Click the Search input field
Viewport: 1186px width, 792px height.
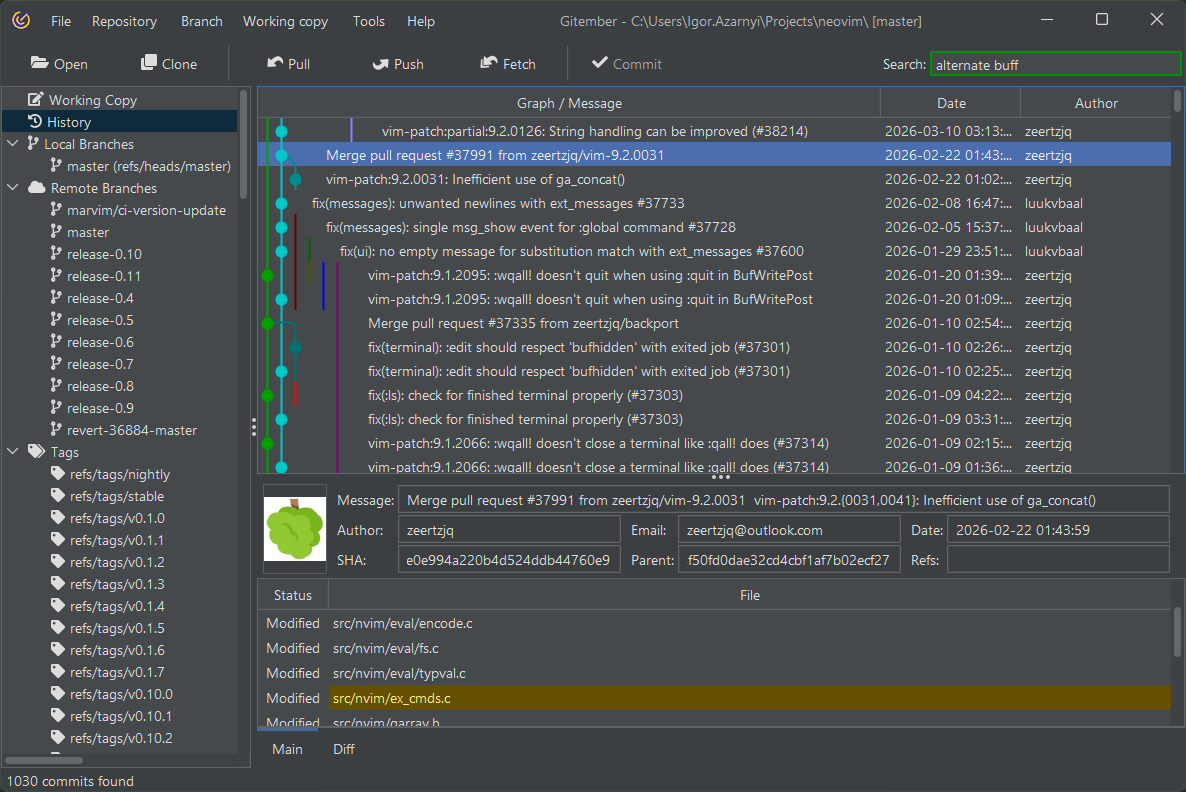click(x=1055, y=64)
